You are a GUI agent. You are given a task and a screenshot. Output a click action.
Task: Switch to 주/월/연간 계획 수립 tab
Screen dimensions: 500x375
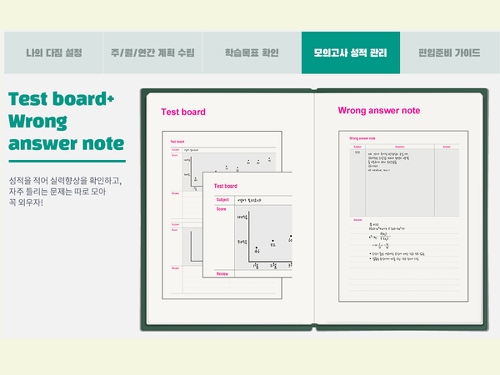coord(153,53)
